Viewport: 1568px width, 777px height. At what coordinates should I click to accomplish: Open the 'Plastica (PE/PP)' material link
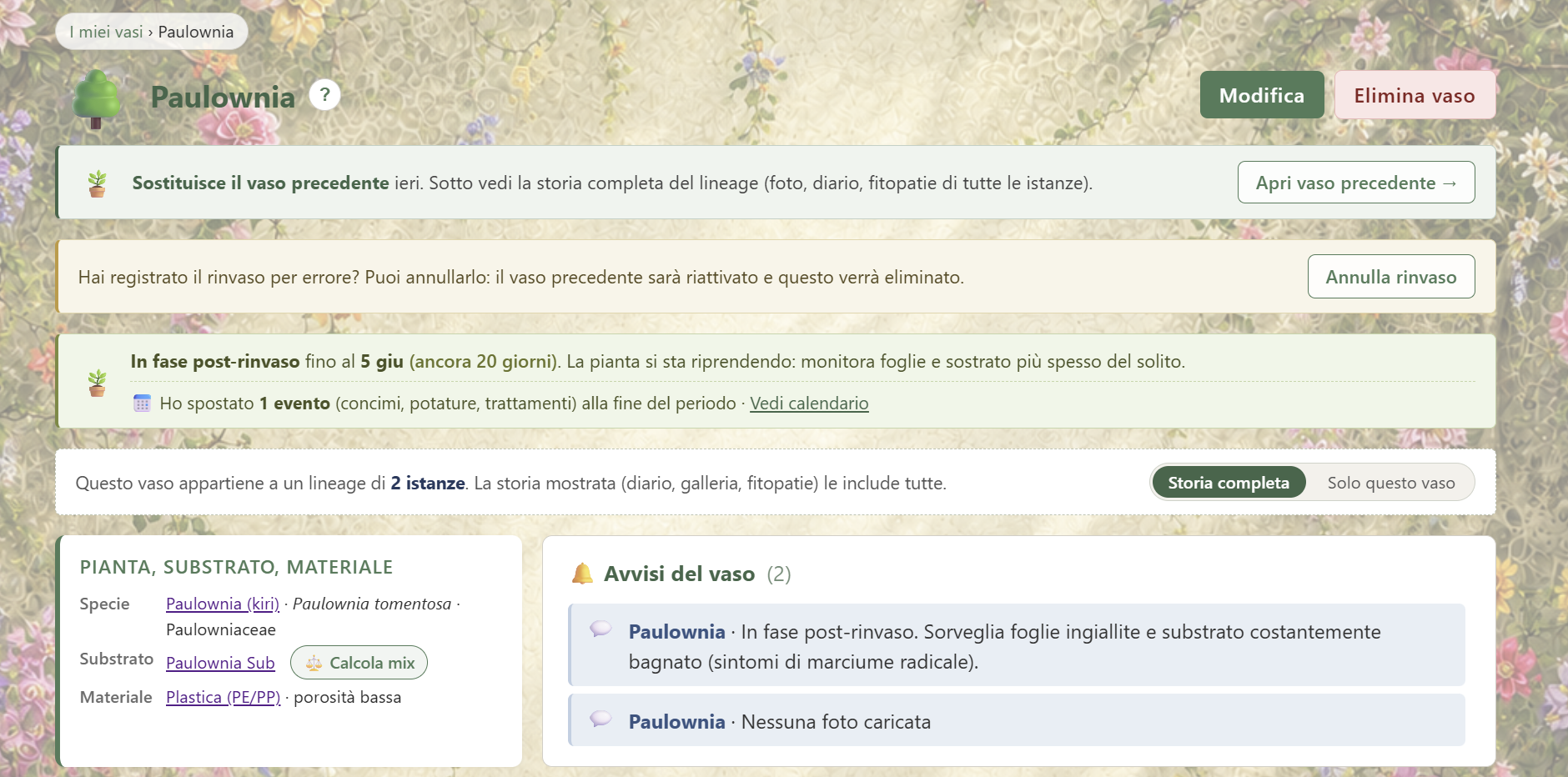click(x=224, y=697)
